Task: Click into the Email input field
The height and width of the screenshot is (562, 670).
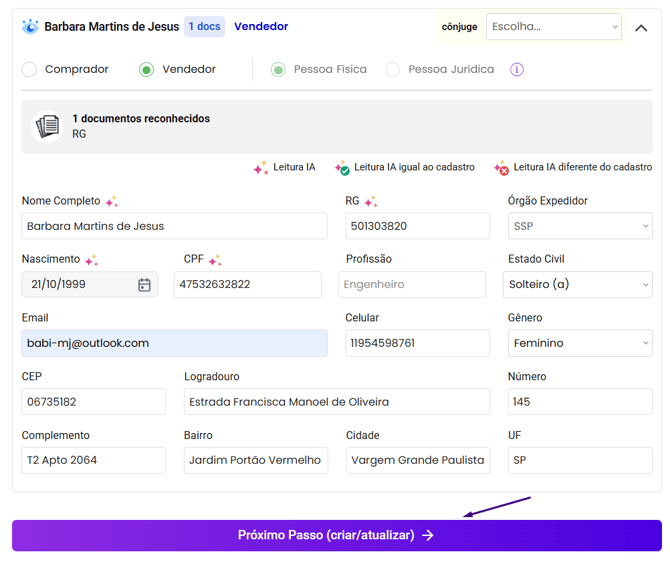Action: [x=174, y=343]
